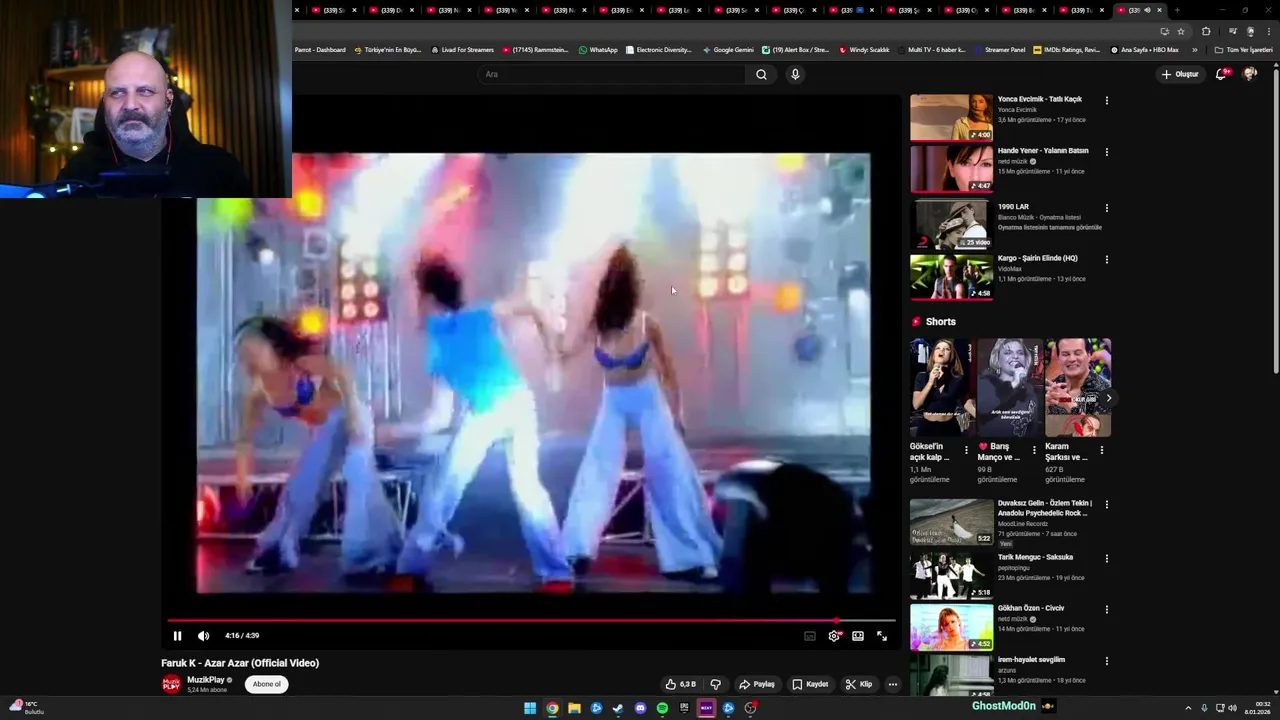Mute the video volume speaker icon
The width and height of the screenshot is (1280, 720).
click(x=203, y=636)
